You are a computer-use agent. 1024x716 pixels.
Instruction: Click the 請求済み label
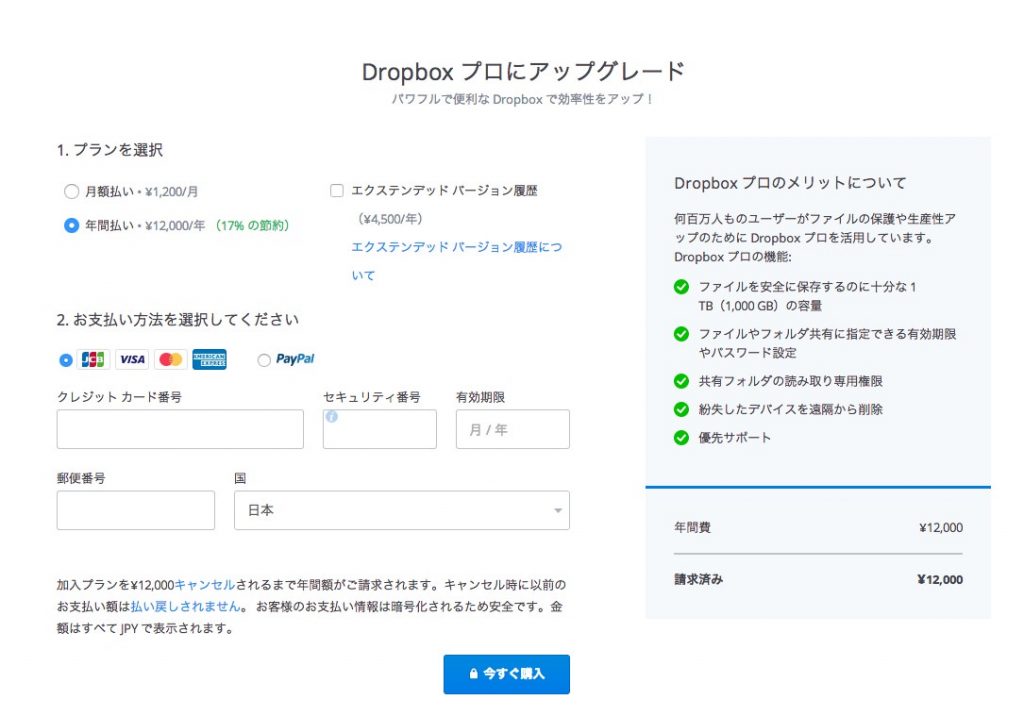(x=699, y=579)
